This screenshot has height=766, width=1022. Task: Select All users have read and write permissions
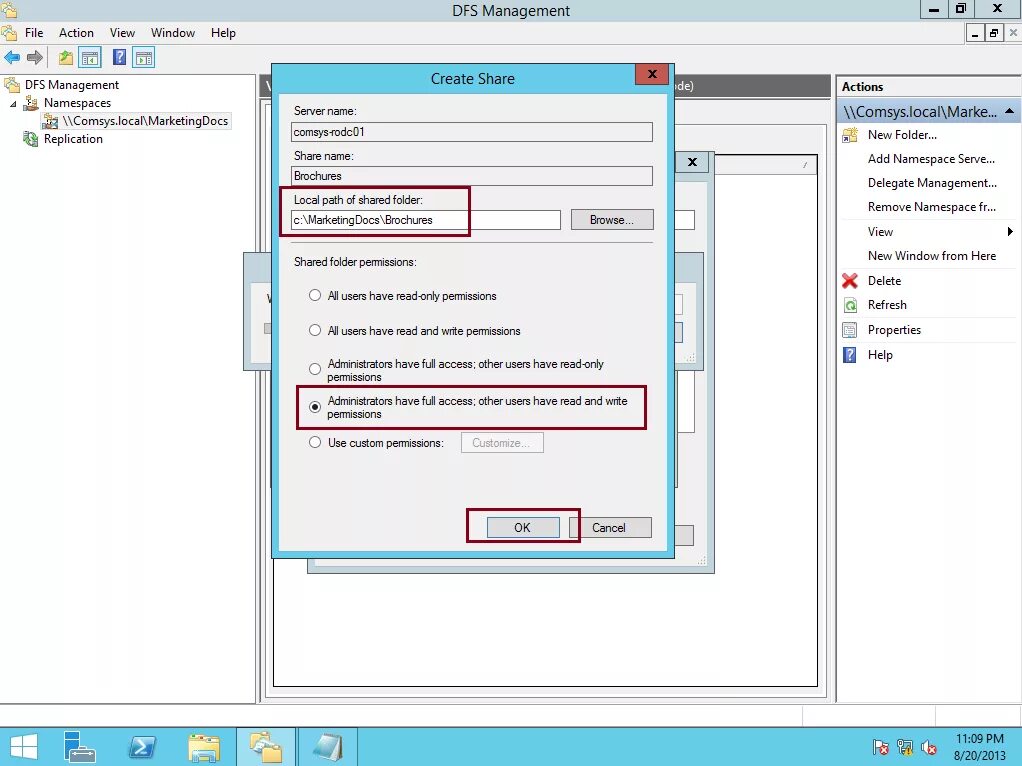tap(315, 331)
